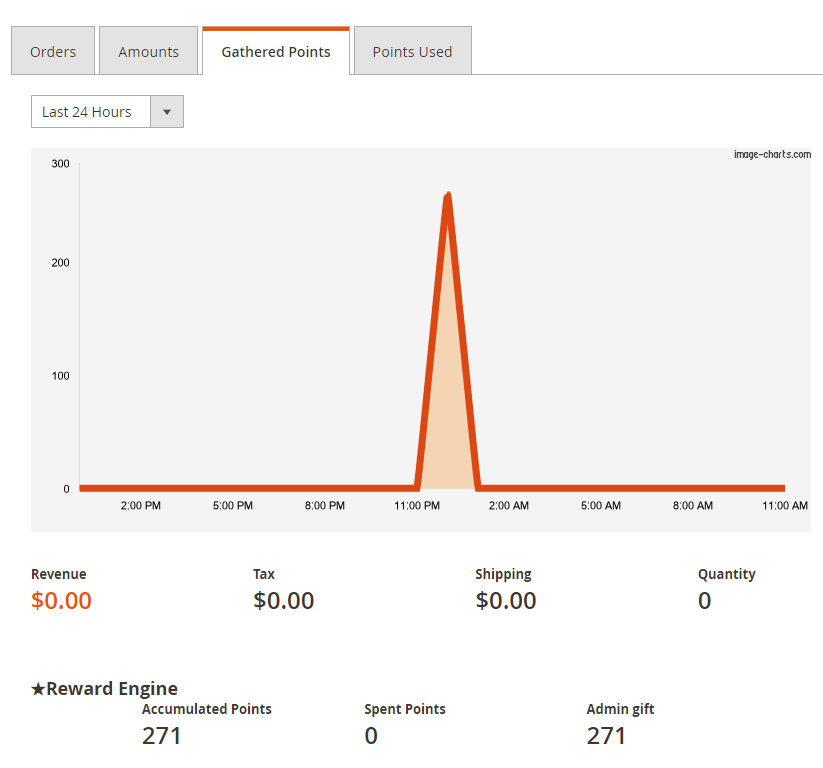Switch to the Amounts tab
The width and height of the screenshot is (823, 768).
(x=148, y=51)
